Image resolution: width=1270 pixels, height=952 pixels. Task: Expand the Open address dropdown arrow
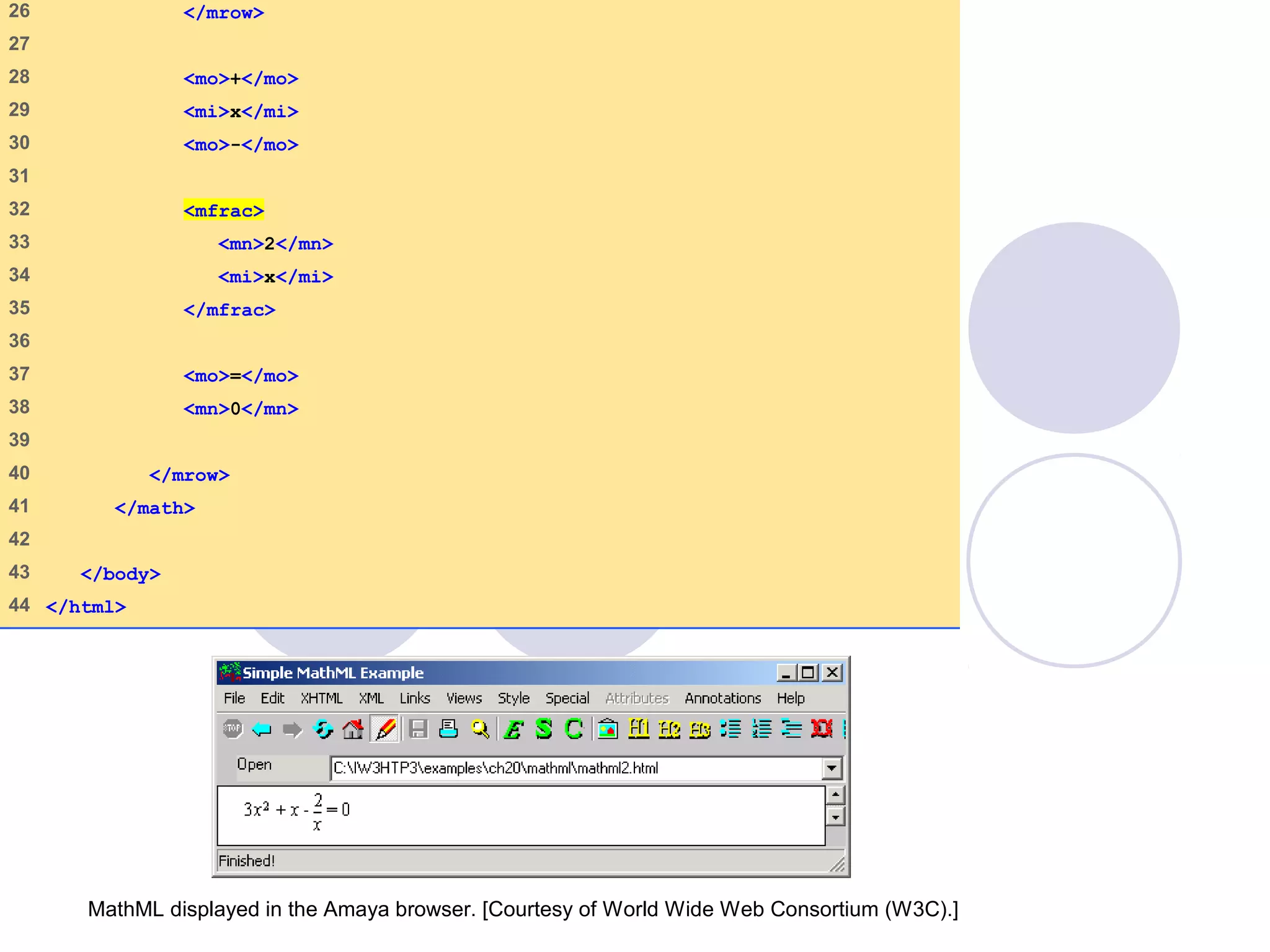point(832,769)
